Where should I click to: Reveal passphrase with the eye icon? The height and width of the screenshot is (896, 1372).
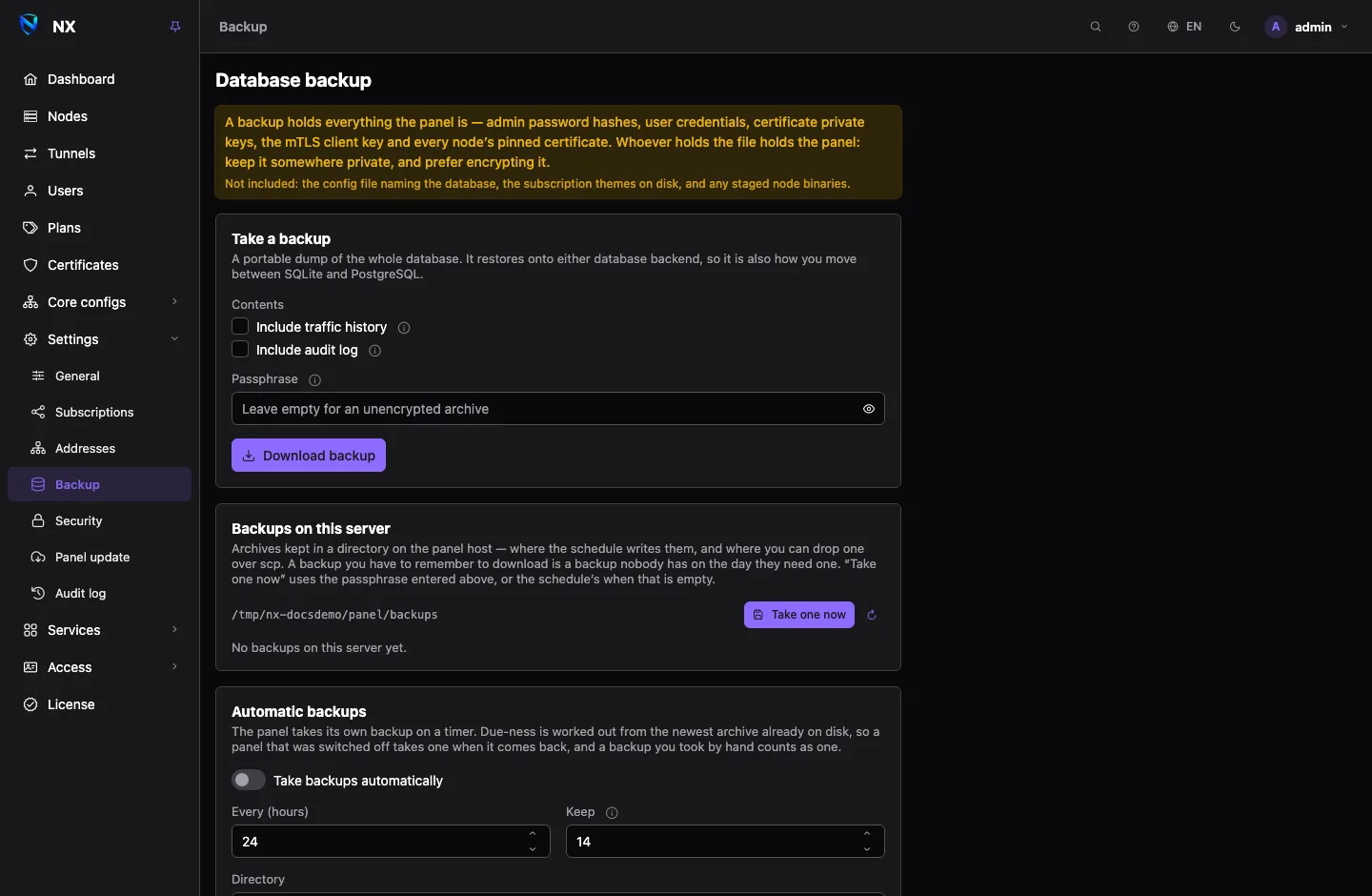pyautogui.click(x=869, y=409)
